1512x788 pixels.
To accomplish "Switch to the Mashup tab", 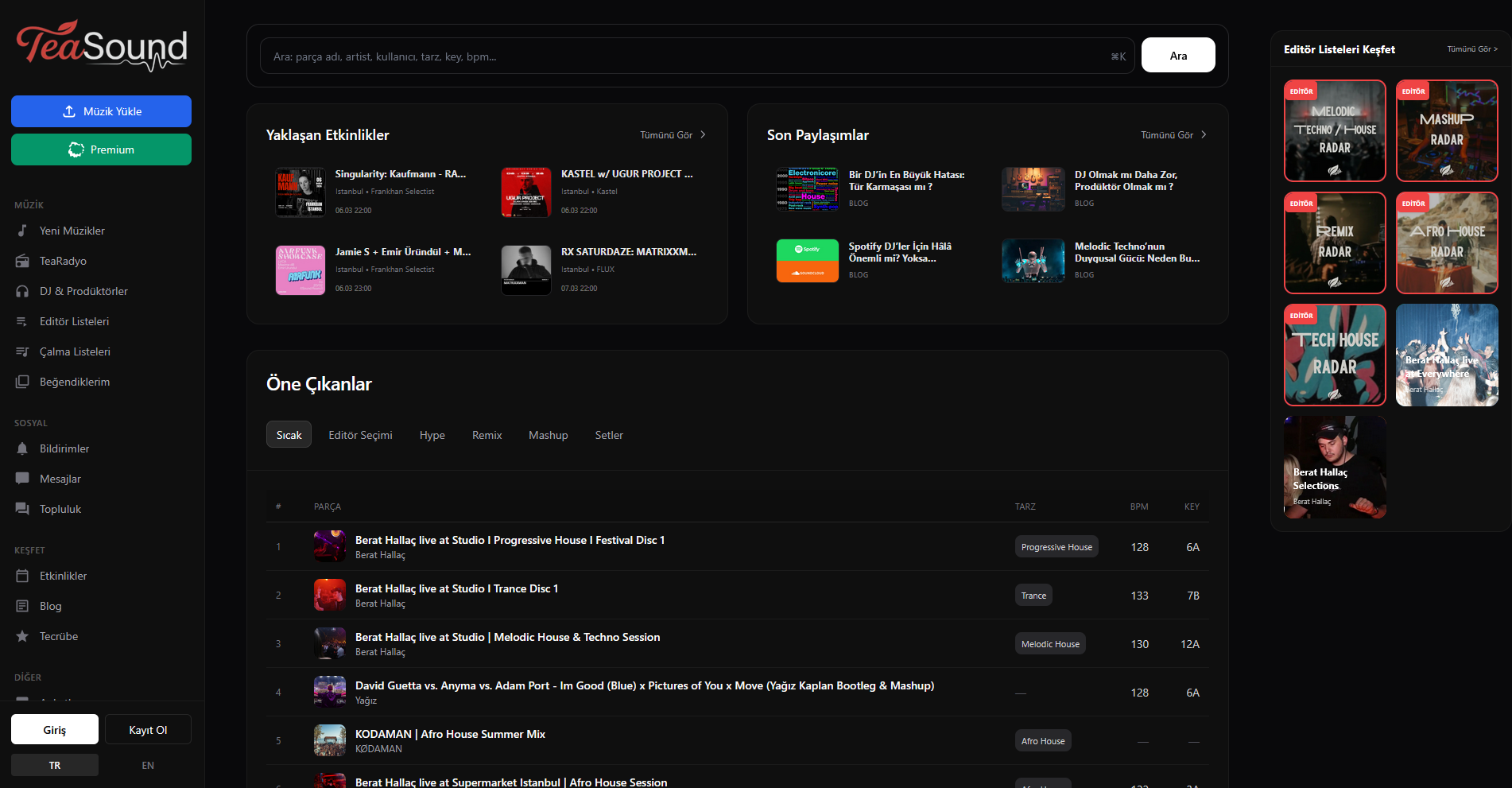I will click(549, 435).
